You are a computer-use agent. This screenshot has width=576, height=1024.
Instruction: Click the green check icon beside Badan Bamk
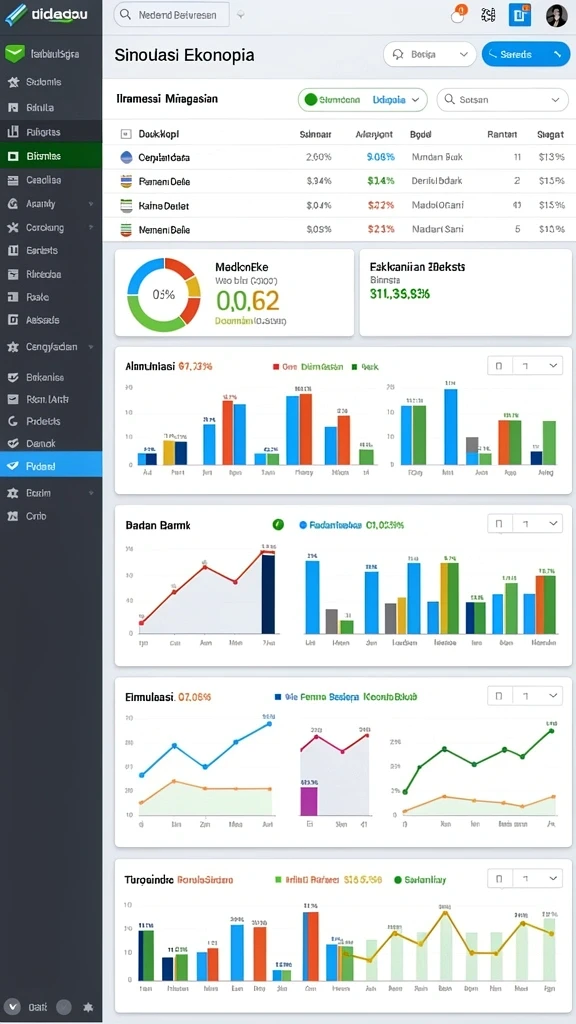[278, 524]
